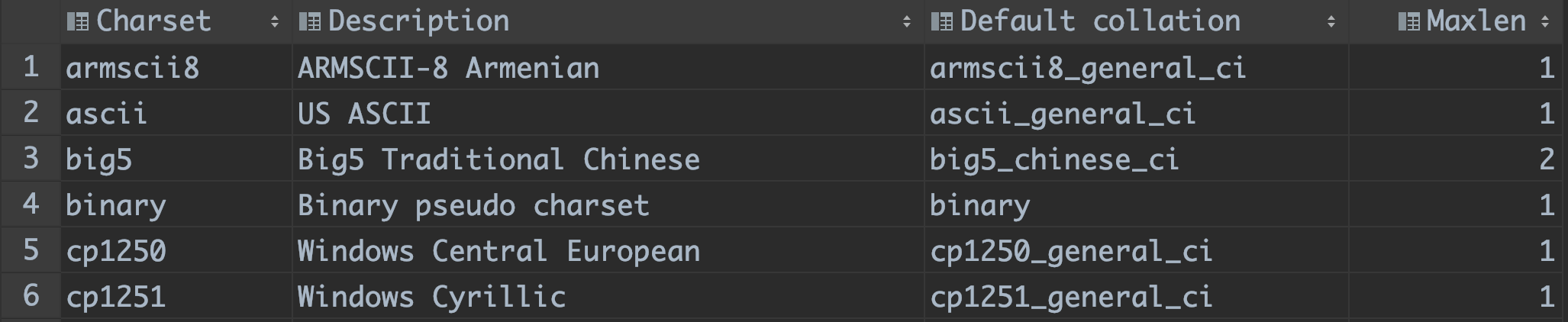Select the cp1250 charset cell

[116, 252]
